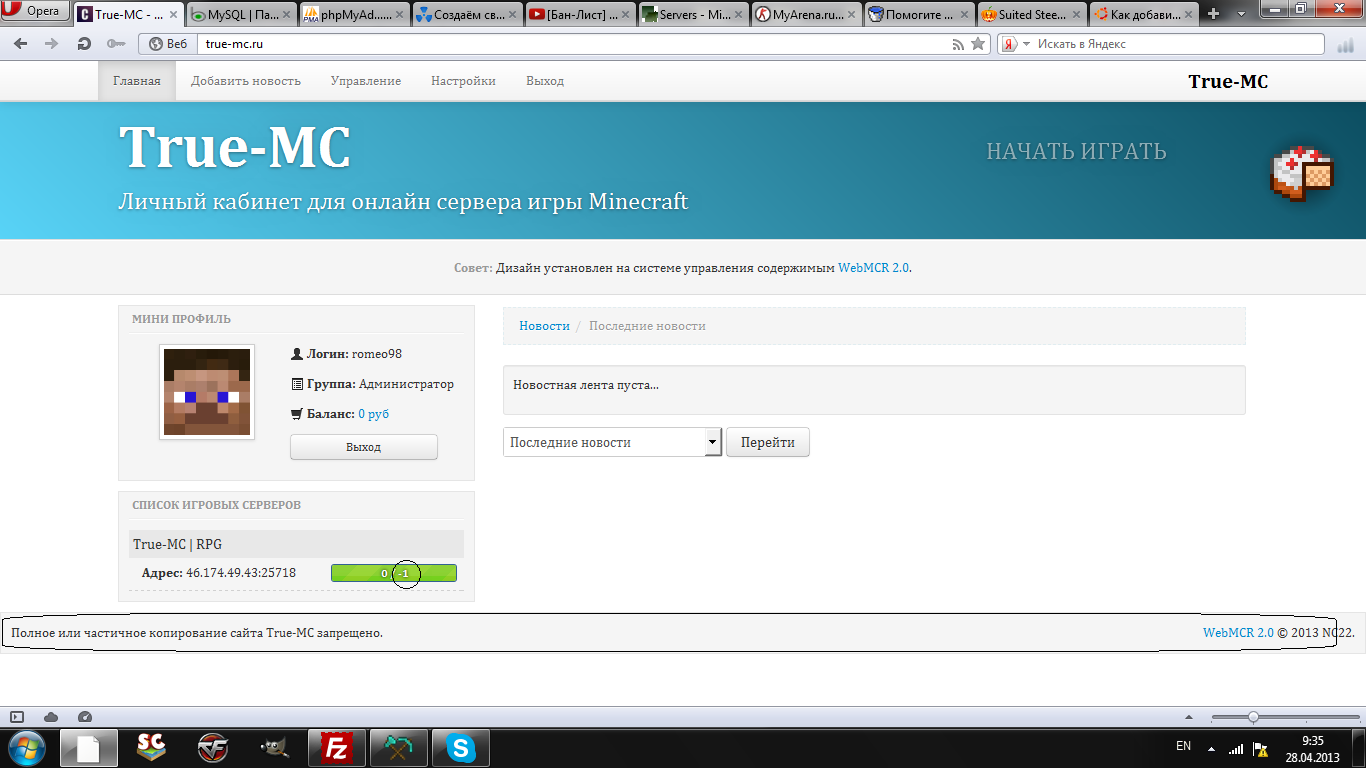Click the Перейти button
1366x768 pixels.
coord(768,442)
